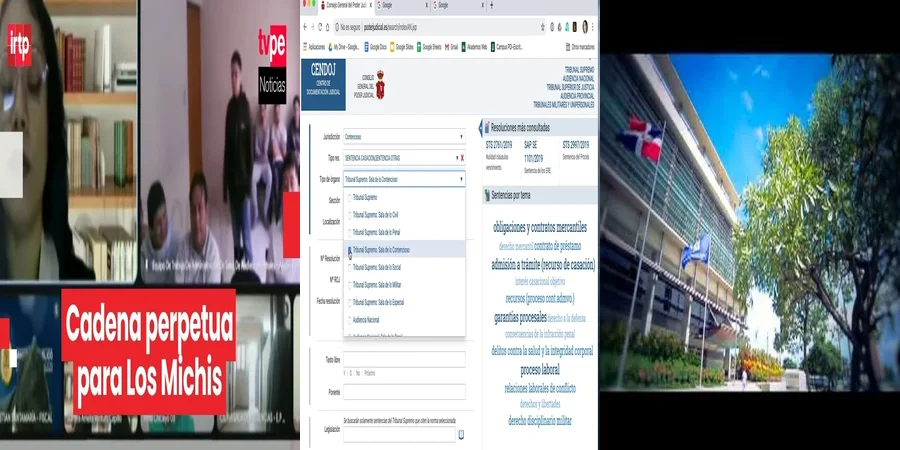The width and height of the screenshot is (900, 450).
Task: Focus the Ponente input field
Action: pos(404,392)
